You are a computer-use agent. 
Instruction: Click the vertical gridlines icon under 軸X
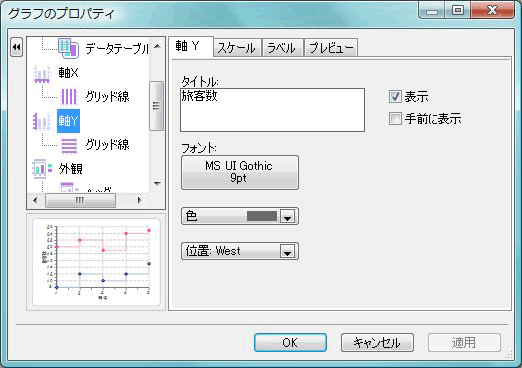click(x=69, y=97)
